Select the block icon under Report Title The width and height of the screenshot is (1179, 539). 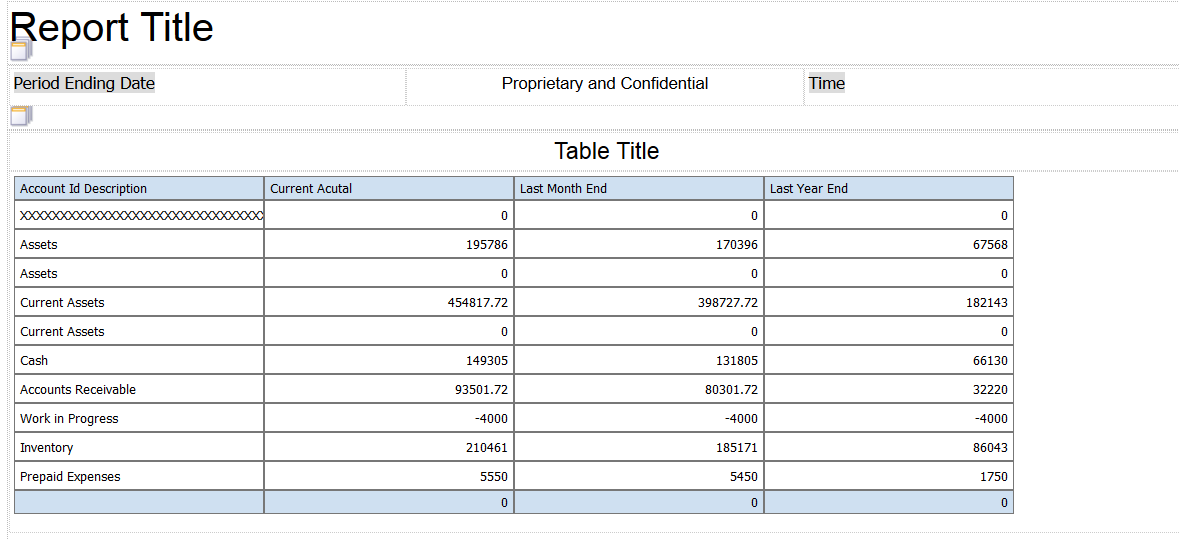point(21,50)
